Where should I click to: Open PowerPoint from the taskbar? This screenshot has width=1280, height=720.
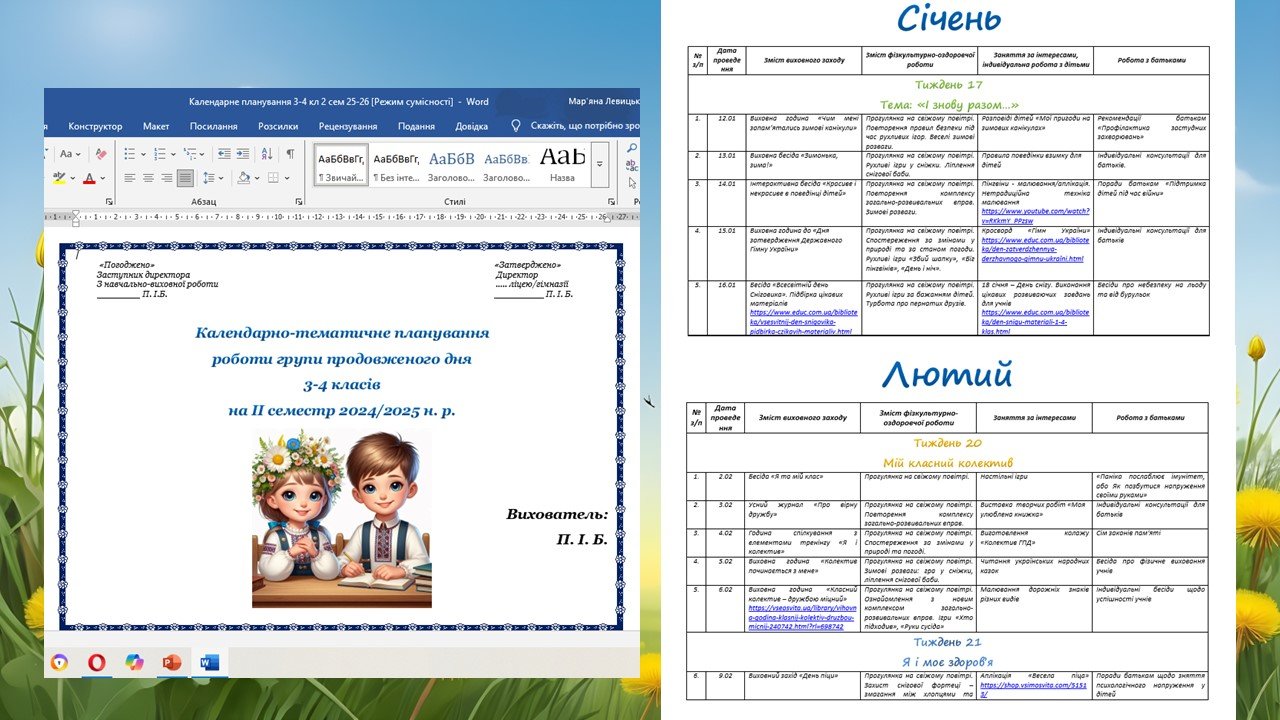pyautogui.click(x=172, y=662)
